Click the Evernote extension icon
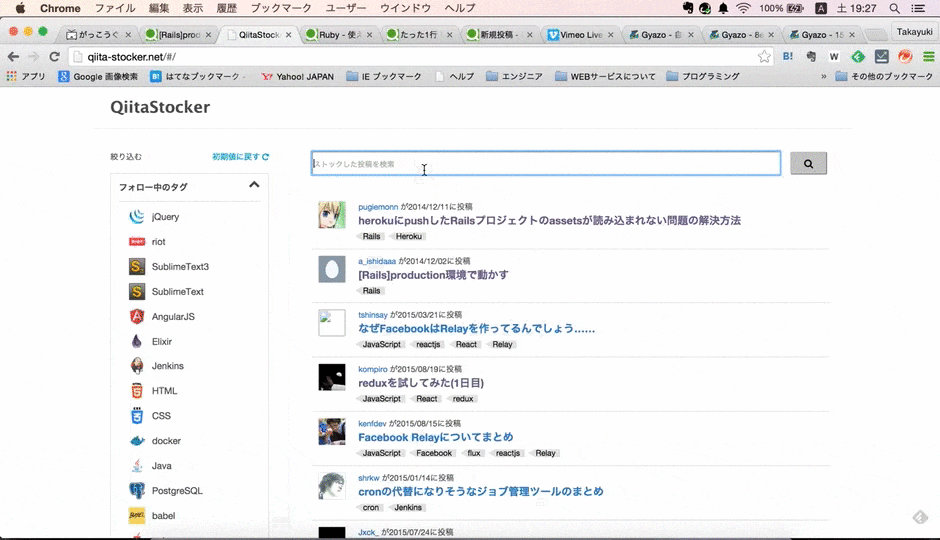Viewport: 940px width, 540px height. 811,56
